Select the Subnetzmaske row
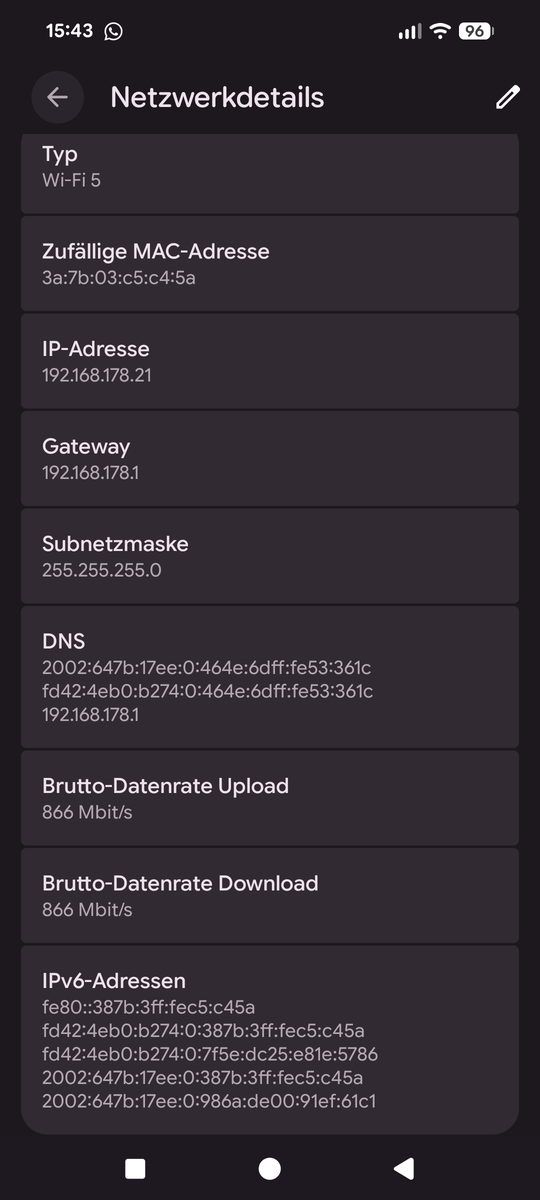The width and height of the screenshot is (540, 1200). tap(270, 556)
